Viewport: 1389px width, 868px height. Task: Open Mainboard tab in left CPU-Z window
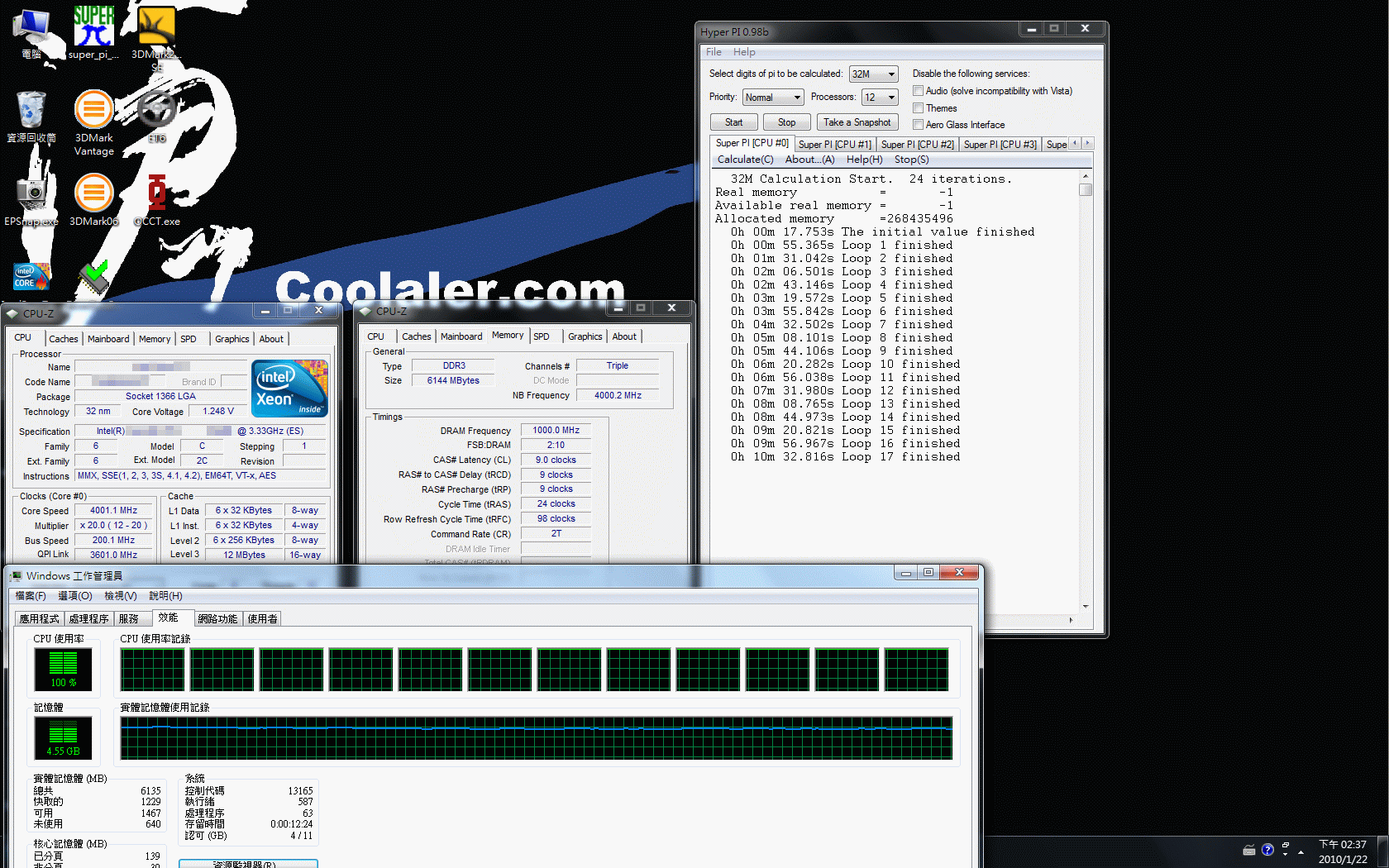pos(108,339)
